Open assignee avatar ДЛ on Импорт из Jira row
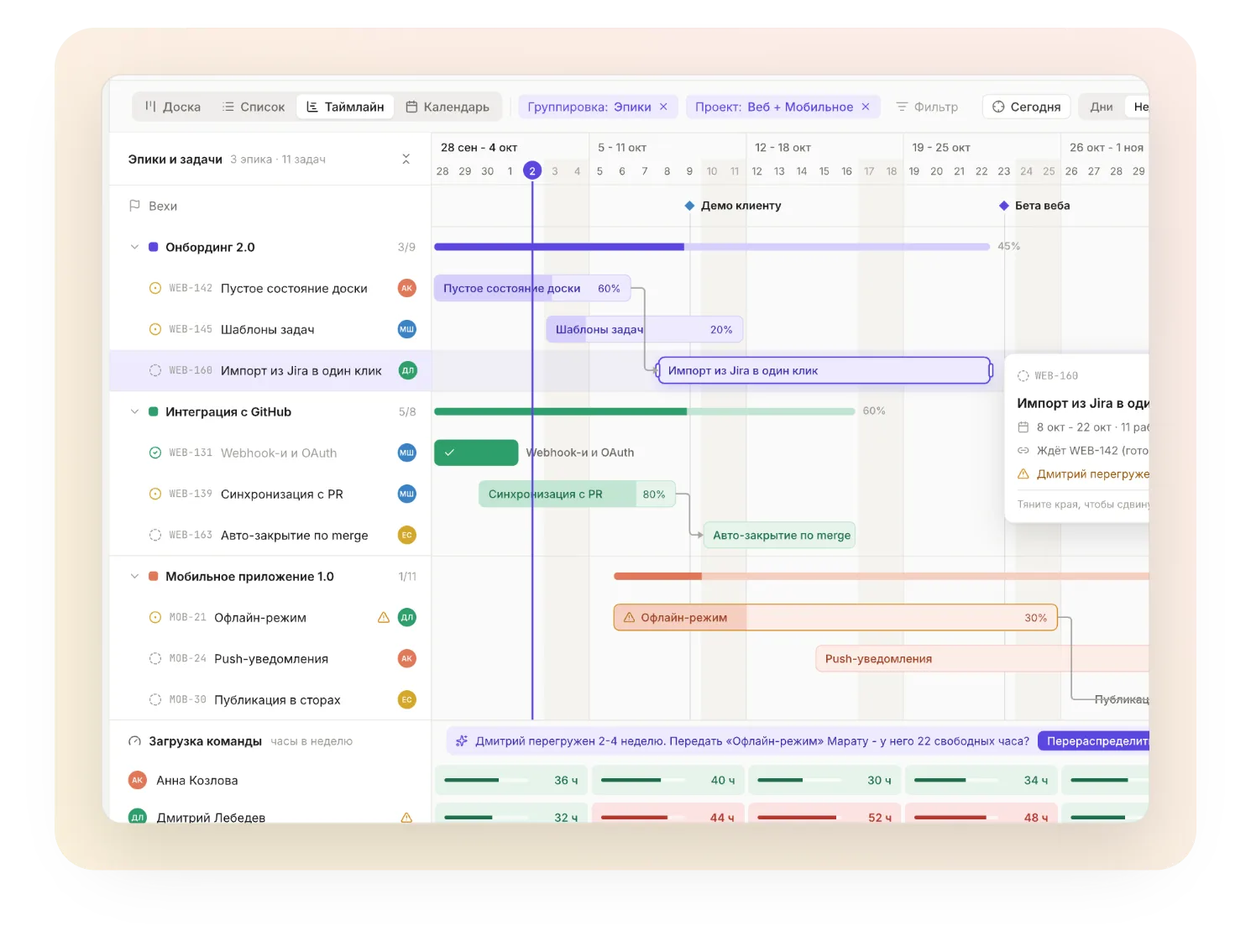This screenshot has width=1251, height=952. 407,370
